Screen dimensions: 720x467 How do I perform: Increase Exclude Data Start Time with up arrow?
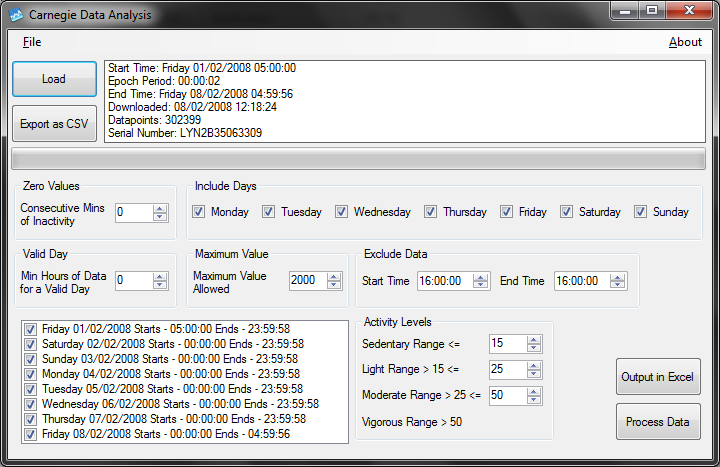[x=481, y=276]
